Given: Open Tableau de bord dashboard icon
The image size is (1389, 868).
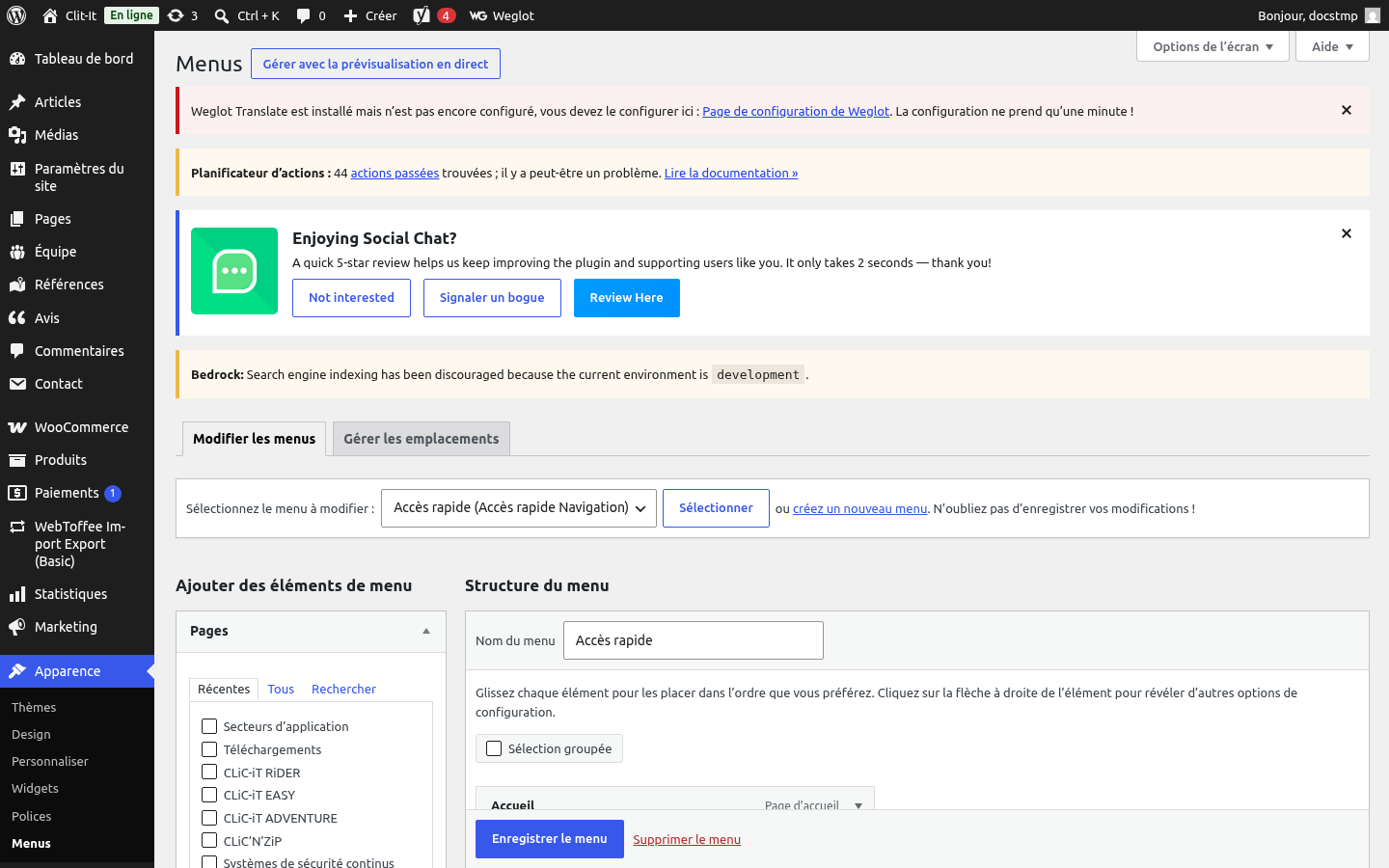Looking at the screenshot, I should point(17,59).
